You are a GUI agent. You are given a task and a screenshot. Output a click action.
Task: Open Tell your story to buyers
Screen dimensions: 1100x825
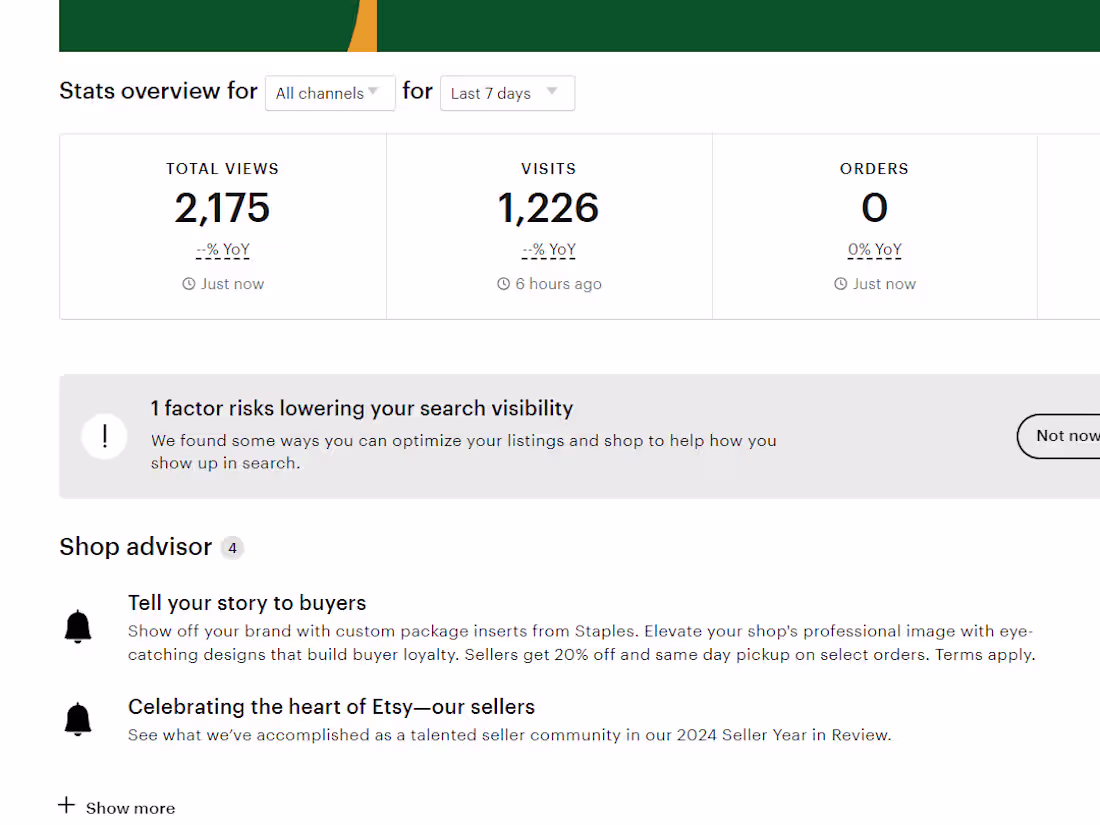click(247, 603)
